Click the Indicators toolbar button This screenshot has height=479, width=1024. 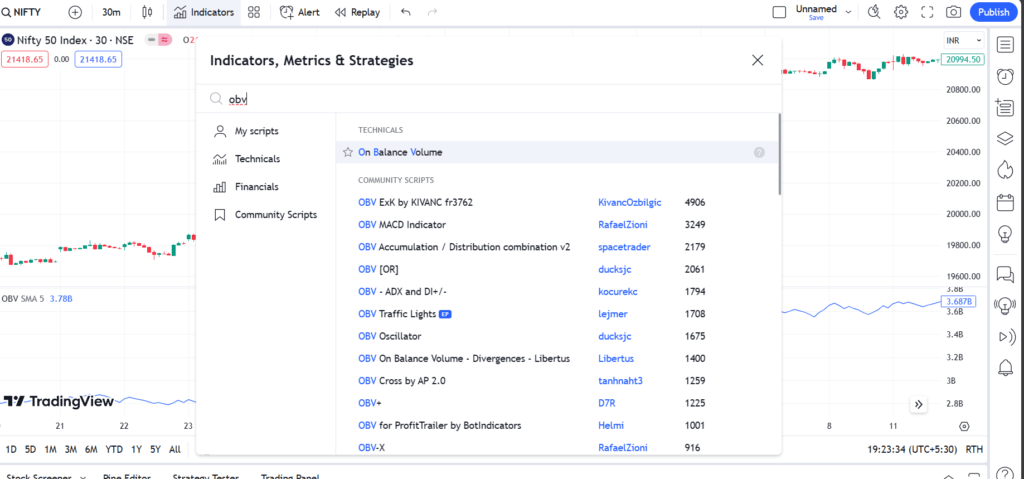click(204, 12)
